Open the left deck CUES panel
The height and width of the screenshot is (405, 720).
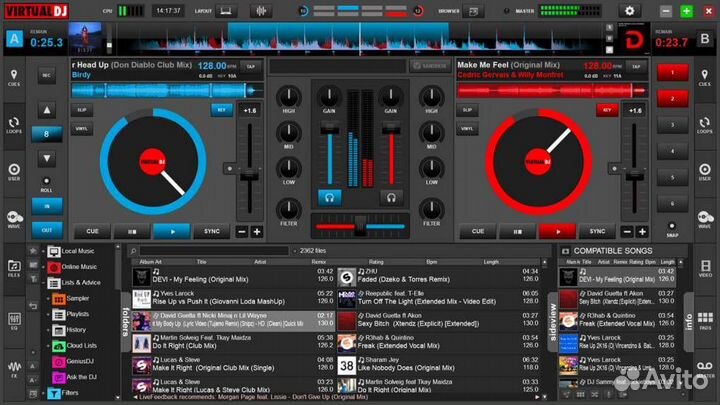(x=14, y=78)
